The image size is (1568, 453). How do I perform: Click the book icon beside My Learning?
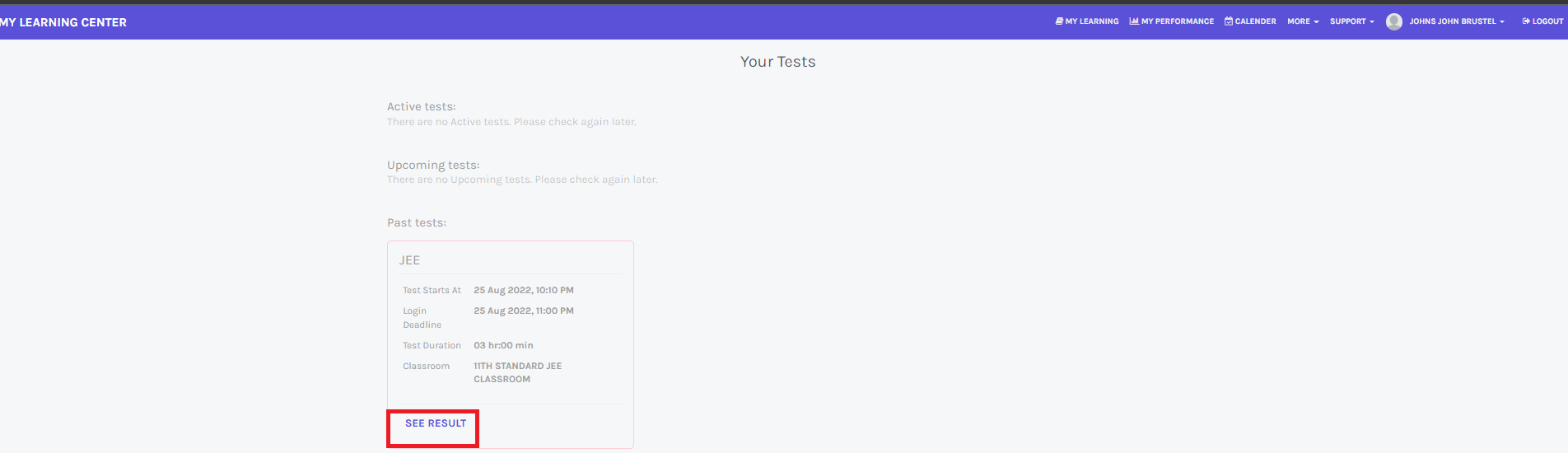pyautogui.click(x=1059, y=21)
